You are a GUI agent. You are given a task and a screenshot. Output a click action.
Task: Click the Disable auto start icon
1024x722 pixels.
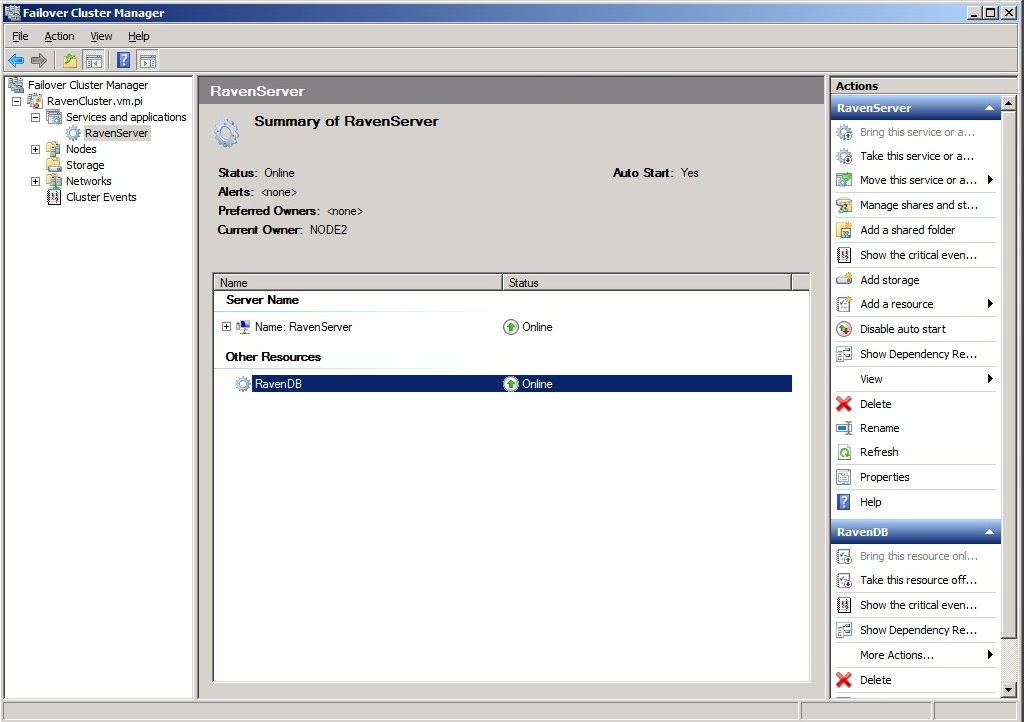[x=844, y=329]
